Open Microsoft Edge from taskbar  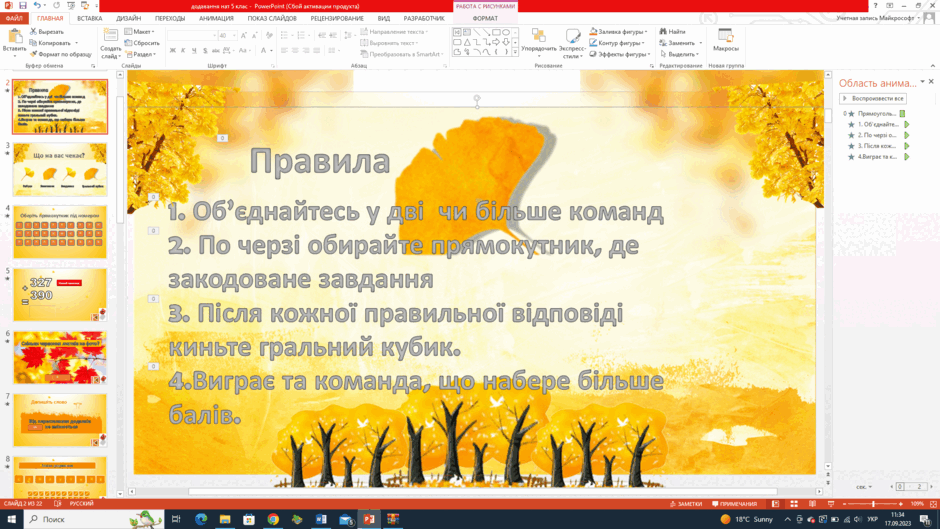(x=201, y=519)
